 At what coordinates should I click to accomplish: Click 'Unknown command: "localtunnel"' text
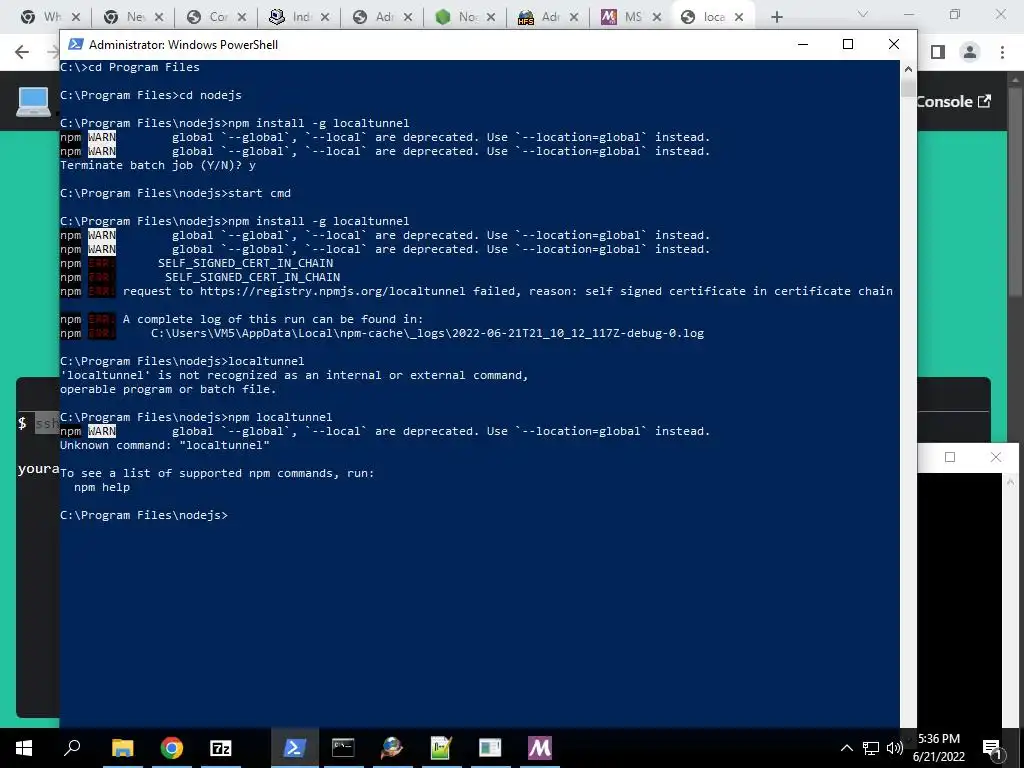coord(165,445)
